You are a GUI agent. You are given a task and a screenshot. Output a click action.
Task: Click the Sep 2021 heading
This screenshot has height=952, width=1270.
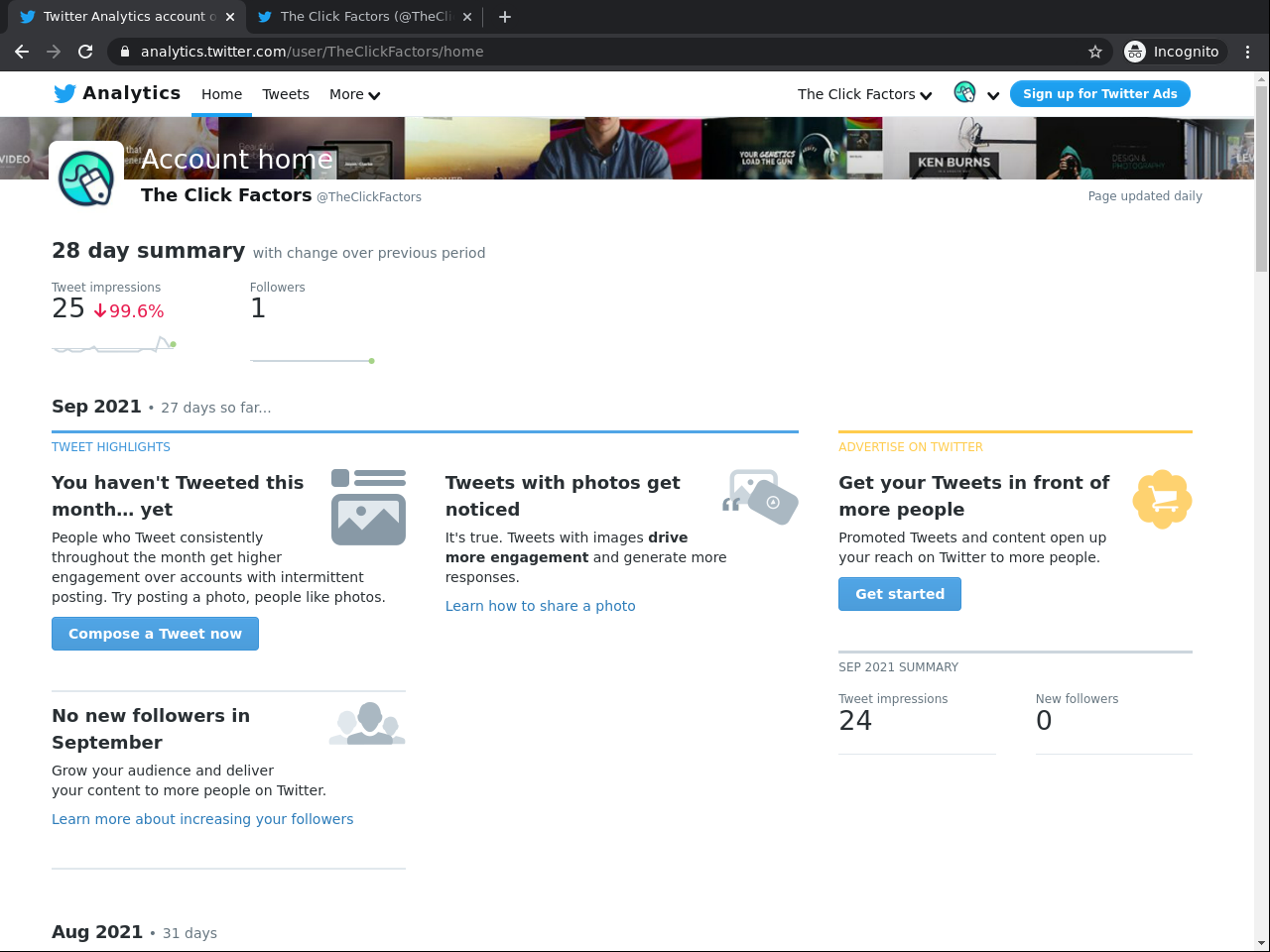pyautogui.click(x=96, y=407)
